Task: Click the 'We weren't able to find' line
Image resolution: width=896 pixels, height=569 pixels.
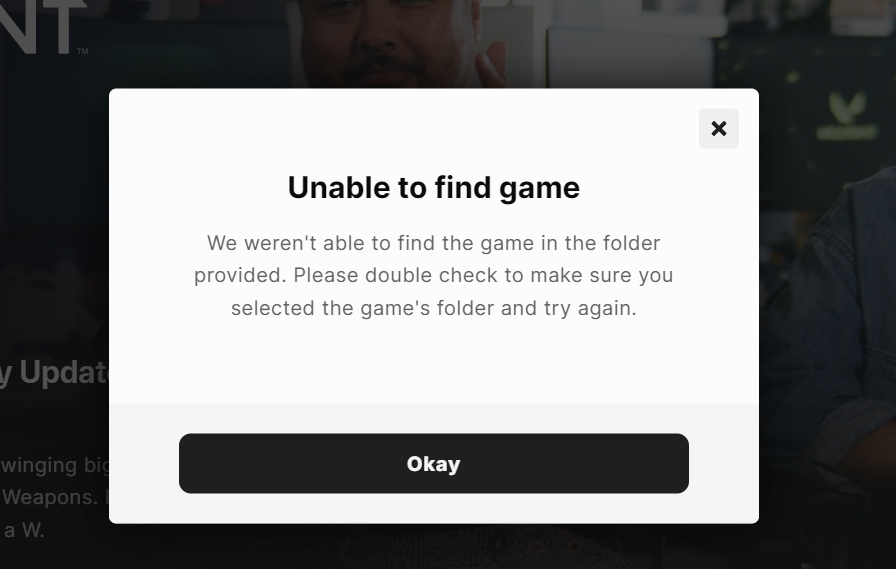Action: point(434,243)
